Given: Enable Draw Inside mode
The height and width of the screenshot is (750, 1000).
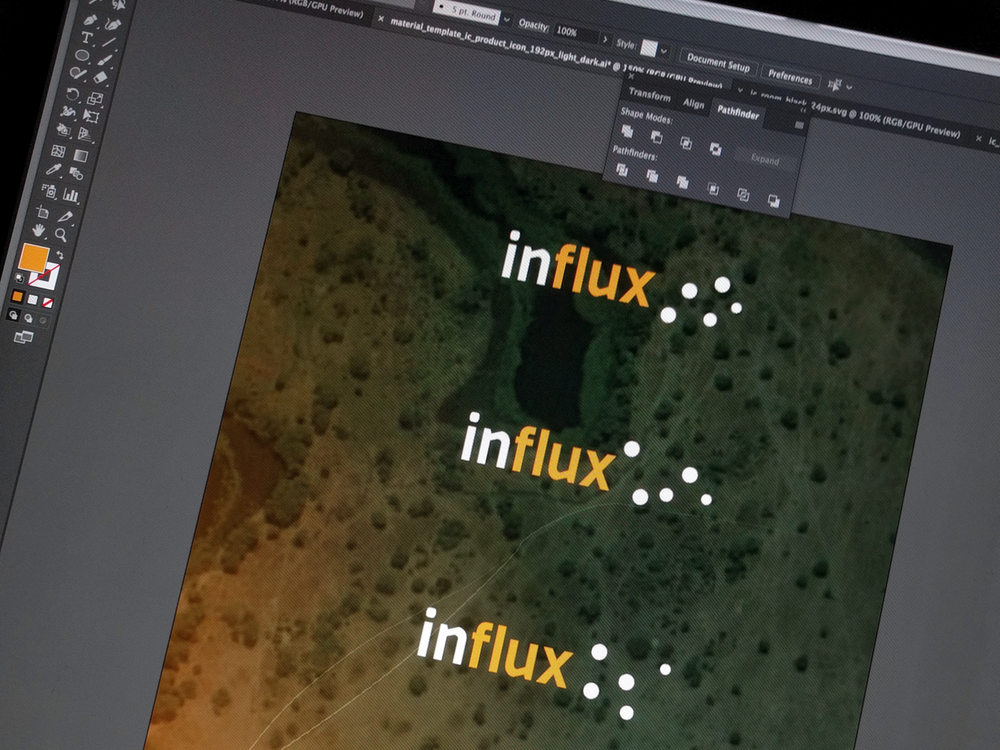Looking at the screenshot, I should (x=43, y=320).
